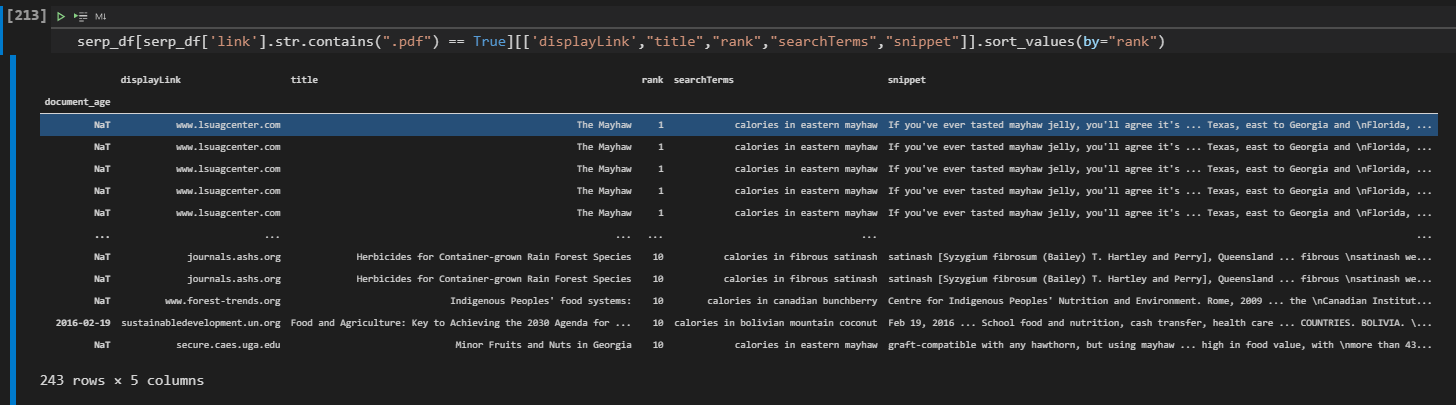1456x405 pixels.
Task: Click the 'calories in bolivian mountain coconut' search term
Action: pos(776,323)
